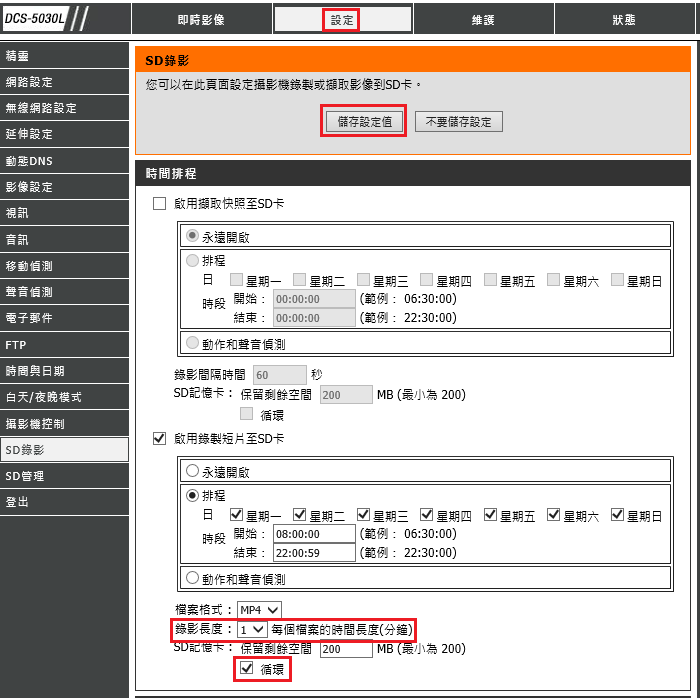Click the recording 開始 time field 08:00:00

pos(313,534)
